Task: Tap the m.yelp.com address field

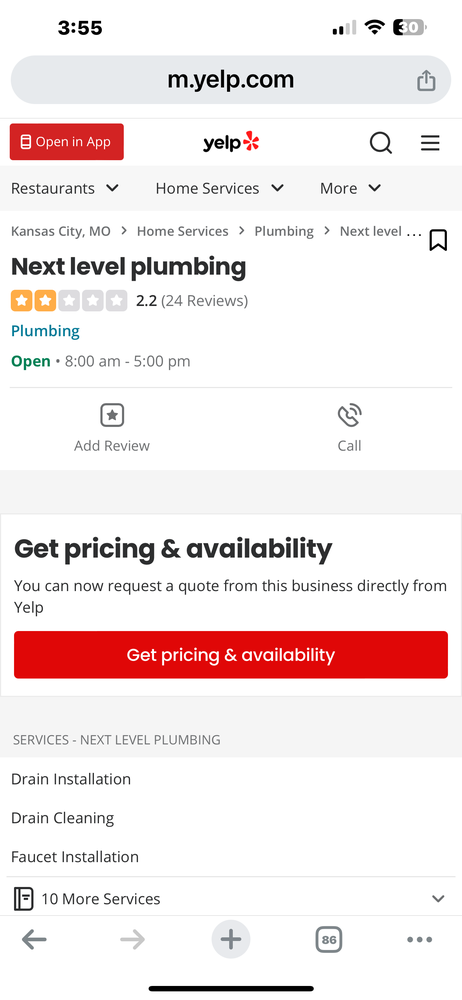Action: 231,80
